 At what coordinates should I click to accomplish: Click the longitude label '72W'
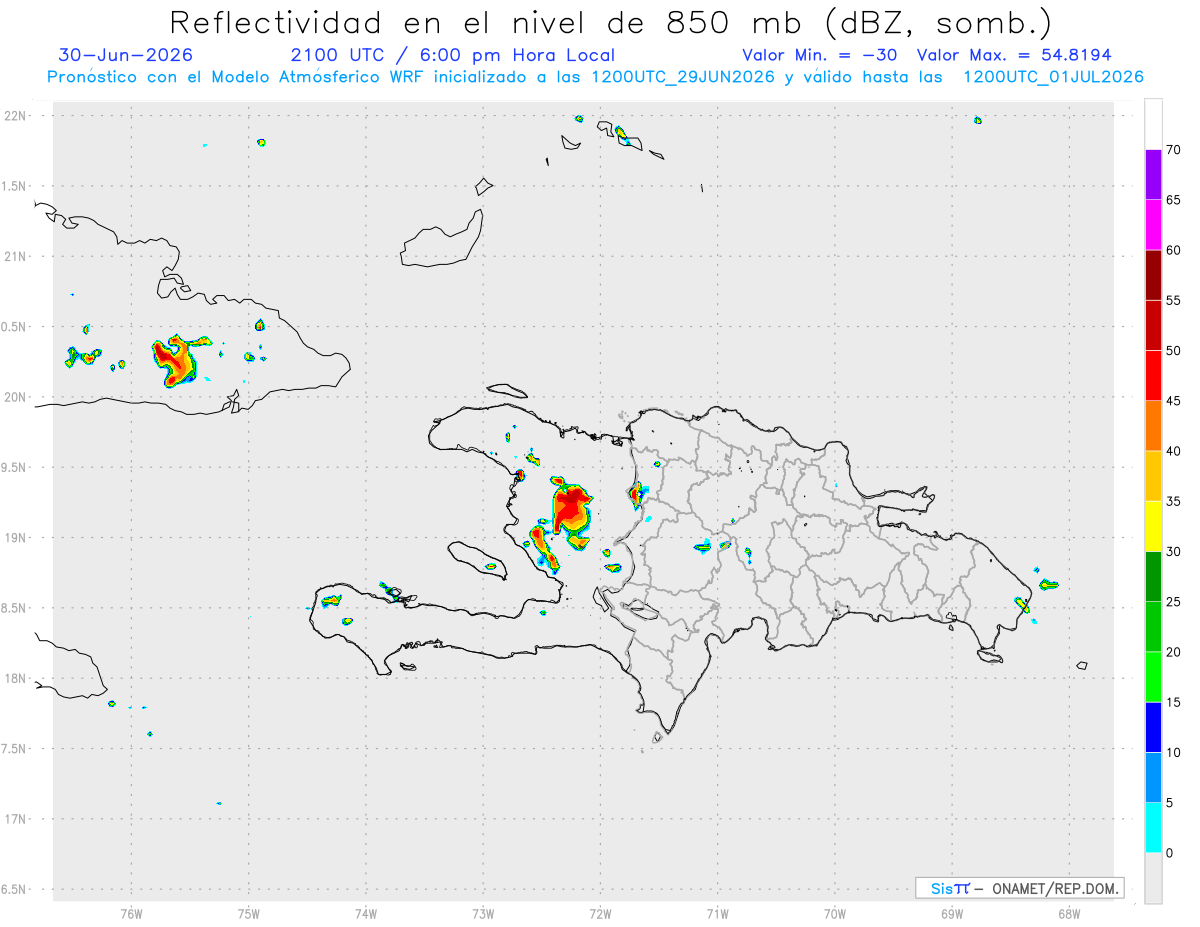pos(600,913)
